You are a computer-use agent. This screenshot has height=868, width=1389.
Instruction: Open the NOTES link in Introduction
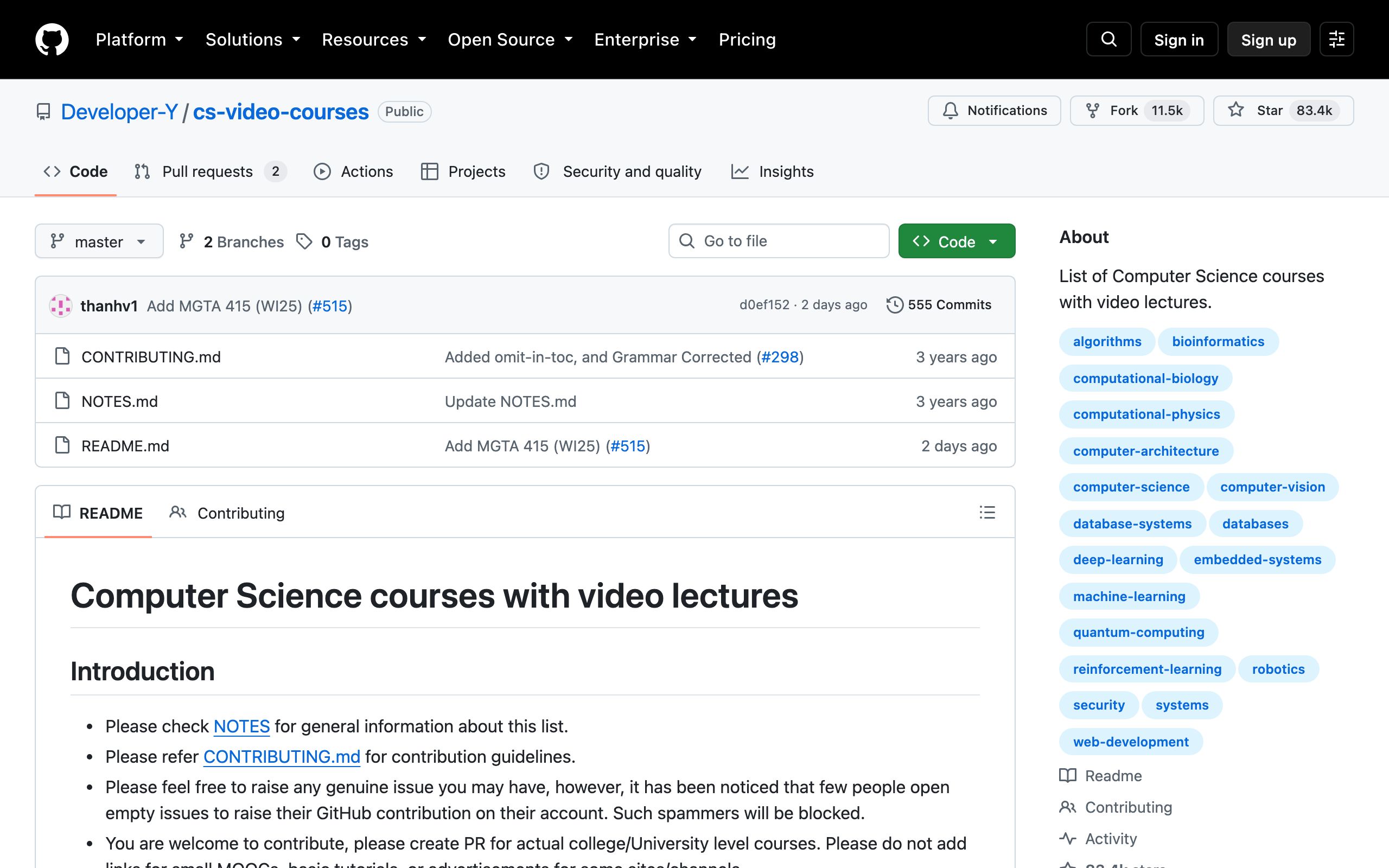coord(241,726)
